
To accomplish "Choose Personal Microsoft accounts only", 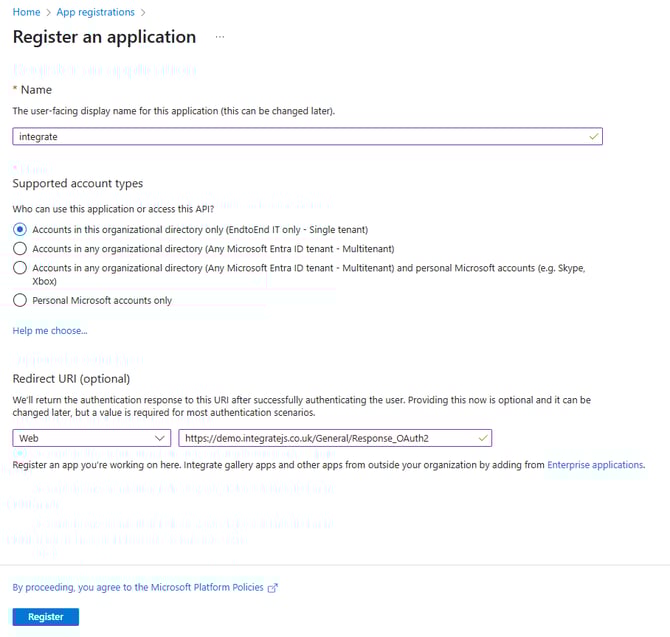I will point(20,300).
